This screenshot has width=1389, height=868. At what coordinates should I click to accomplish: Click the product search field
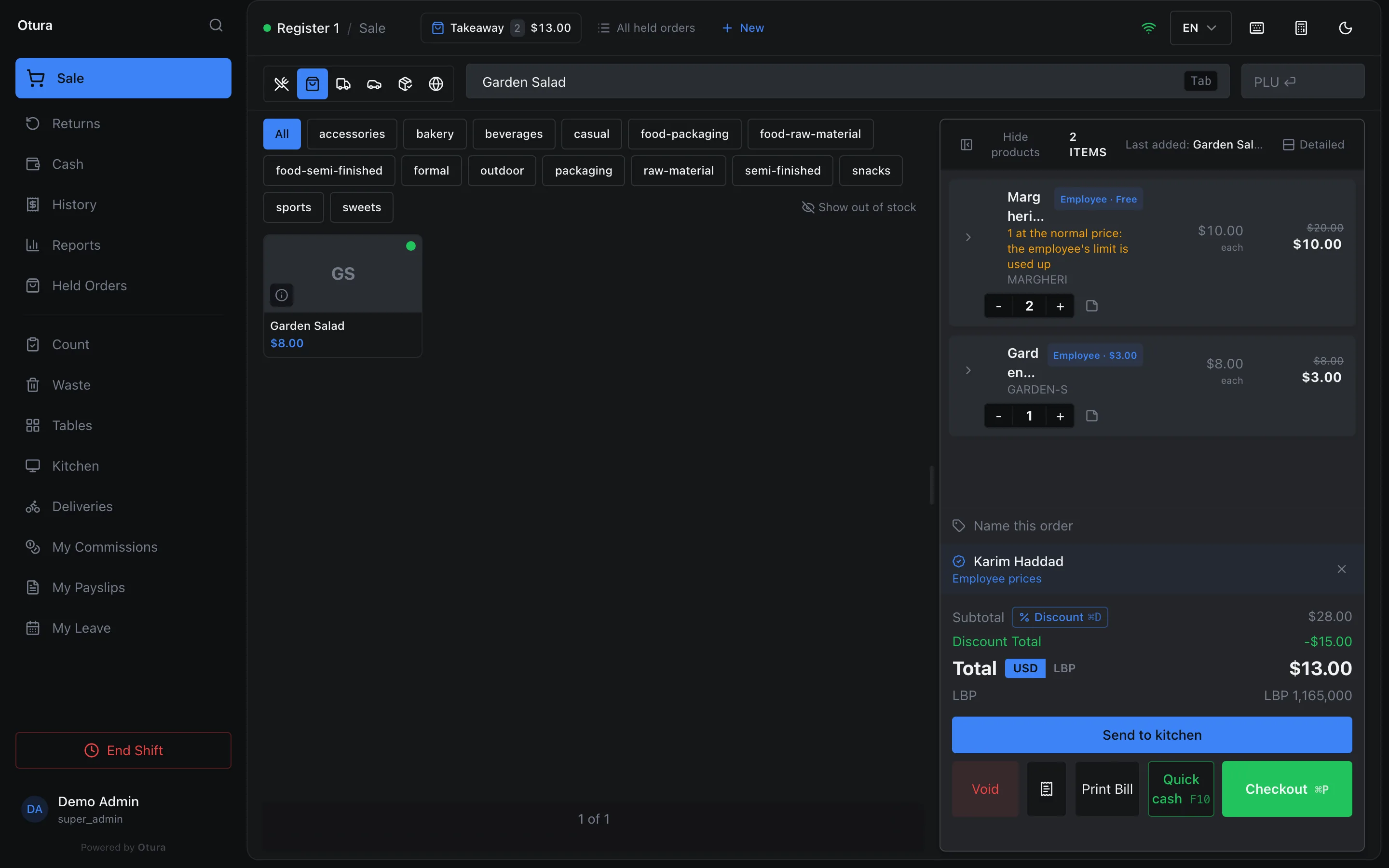847,81
